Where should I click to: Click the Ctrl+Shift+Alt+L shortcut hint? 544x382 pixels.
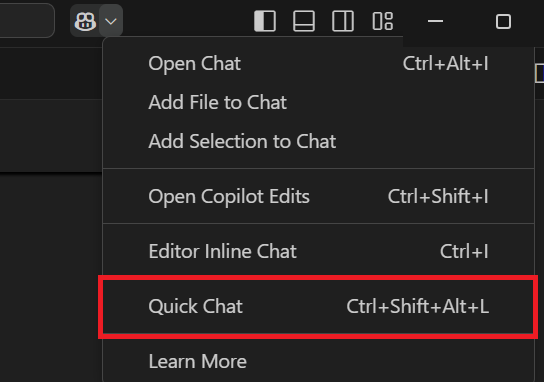418,306
